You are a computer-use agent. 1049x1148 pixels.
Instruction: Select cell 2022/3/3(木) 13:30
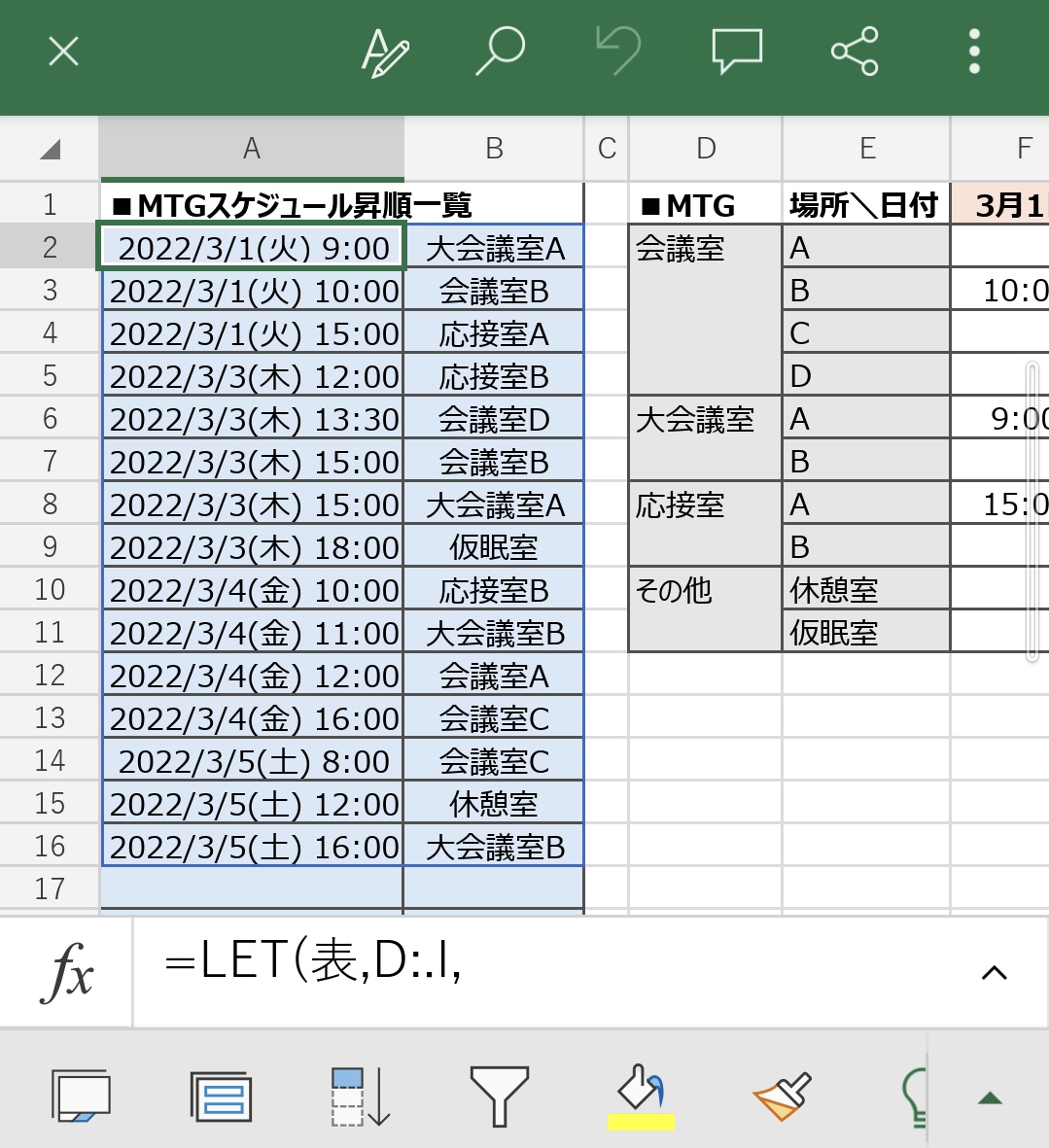254,419
